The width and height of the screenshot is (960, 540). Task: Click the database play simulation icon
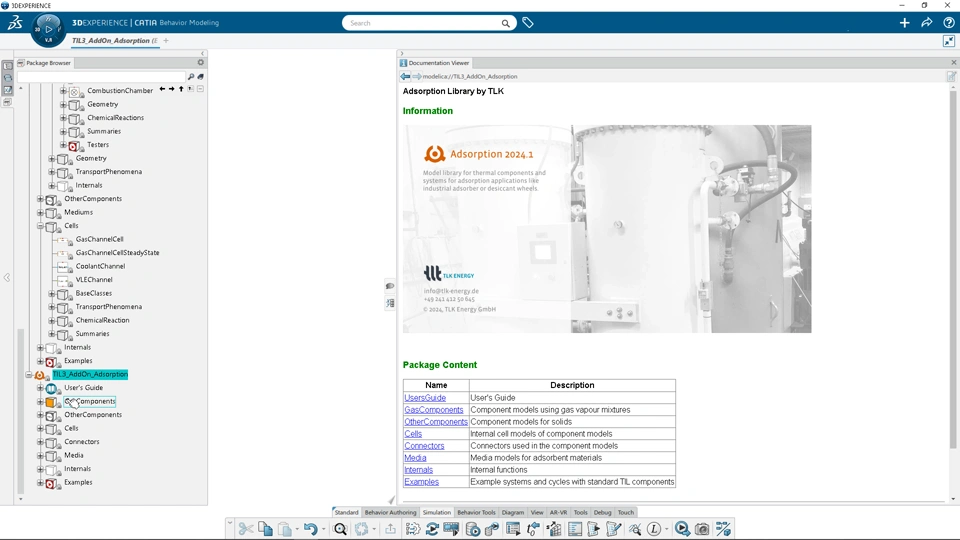click(472, 529)
